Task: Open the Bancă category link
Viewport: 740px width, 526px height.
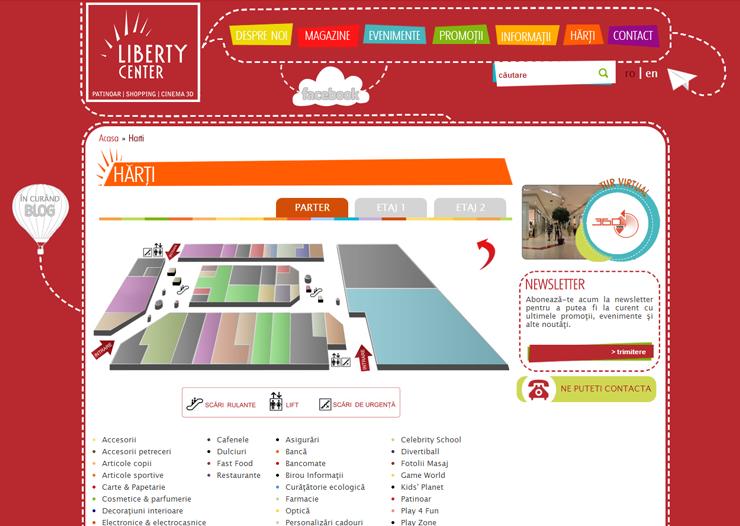Action: (x=296, y=451)
